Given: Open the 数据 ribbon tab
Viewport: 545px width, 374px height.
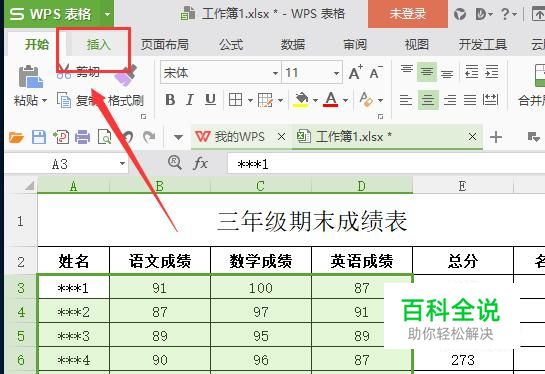Looking at the screenshot, I should tap(293, 44).
